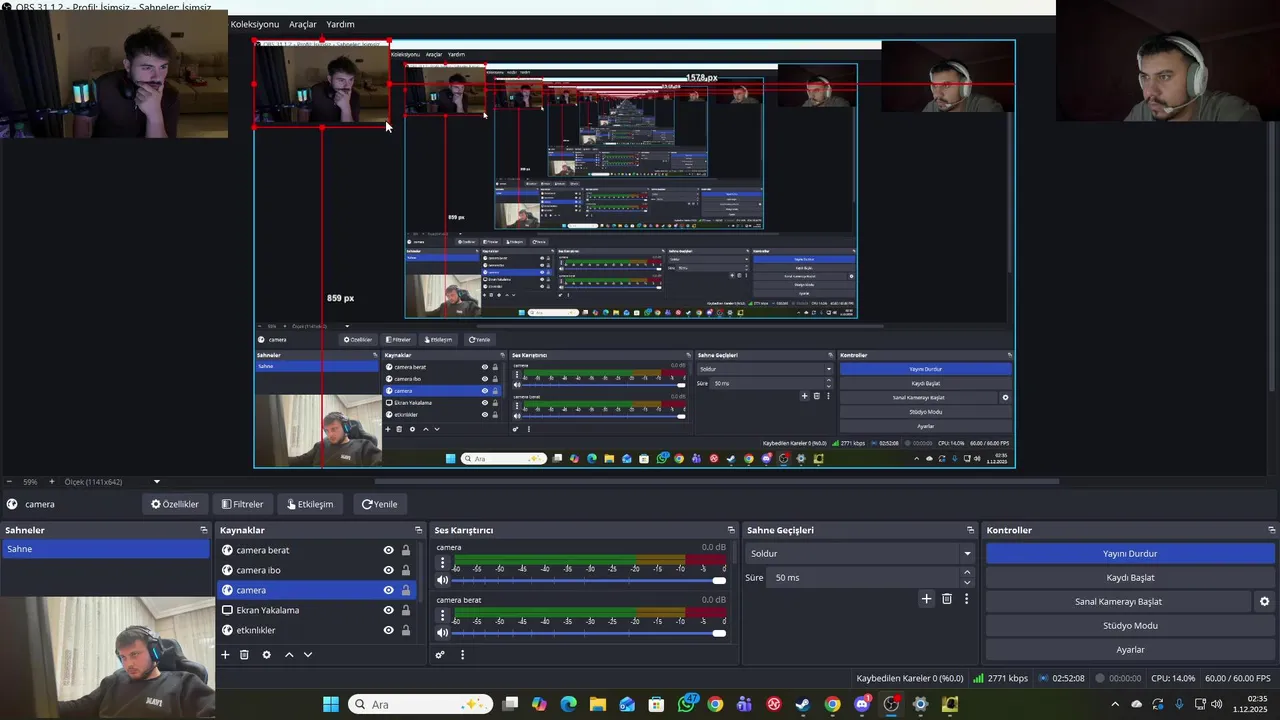Select the etkinlikler source row
The image size is (1280, 720).
coord(317,630)
